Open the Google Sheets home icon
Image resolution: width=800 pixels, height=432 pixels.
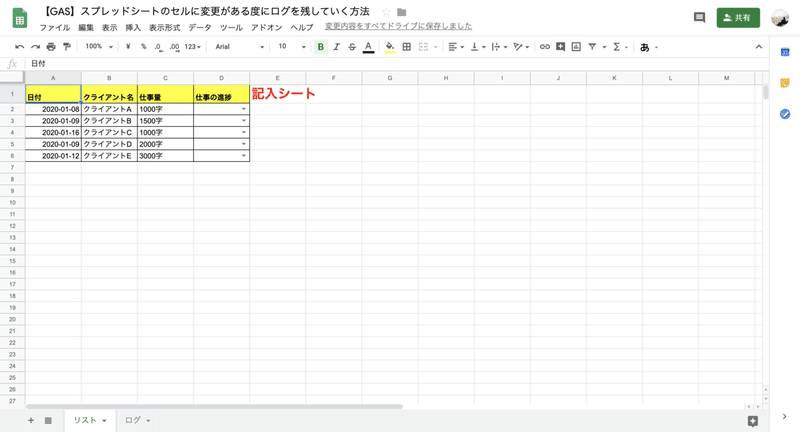(19, 18)
